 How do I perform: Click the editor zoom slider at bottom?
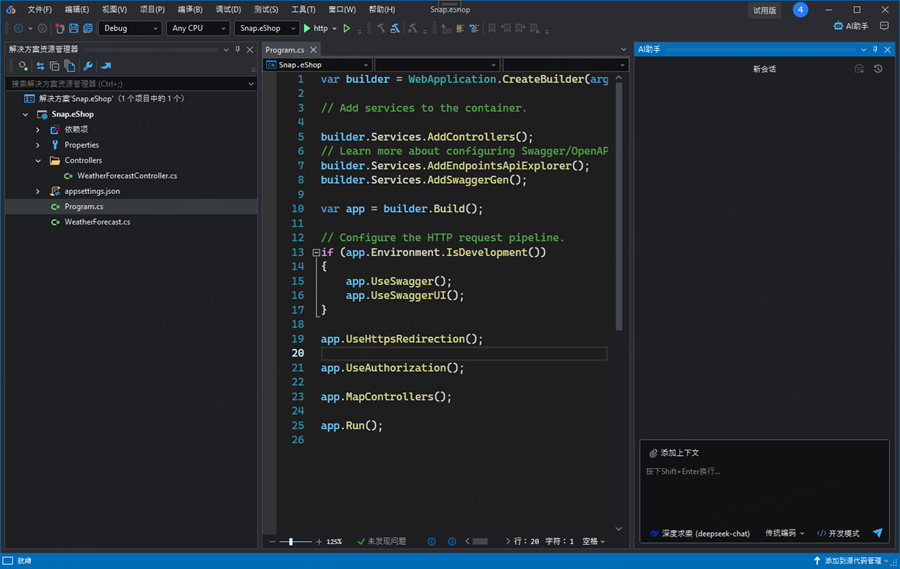pos(293,541)
